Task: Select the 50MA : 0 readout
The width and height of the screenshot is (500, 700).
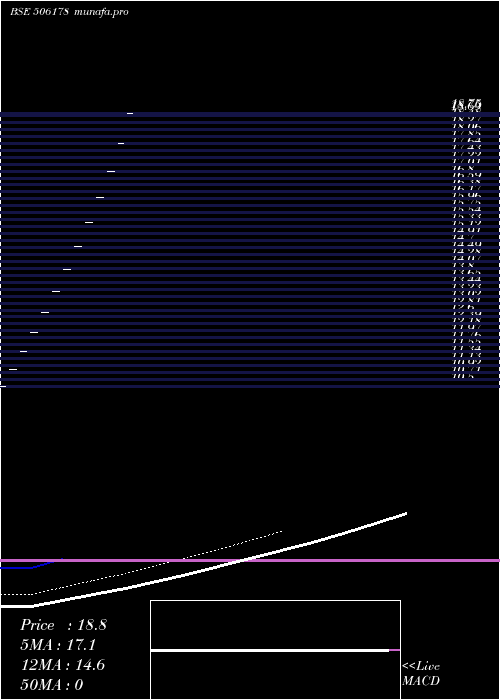Action: pos(52,685)
